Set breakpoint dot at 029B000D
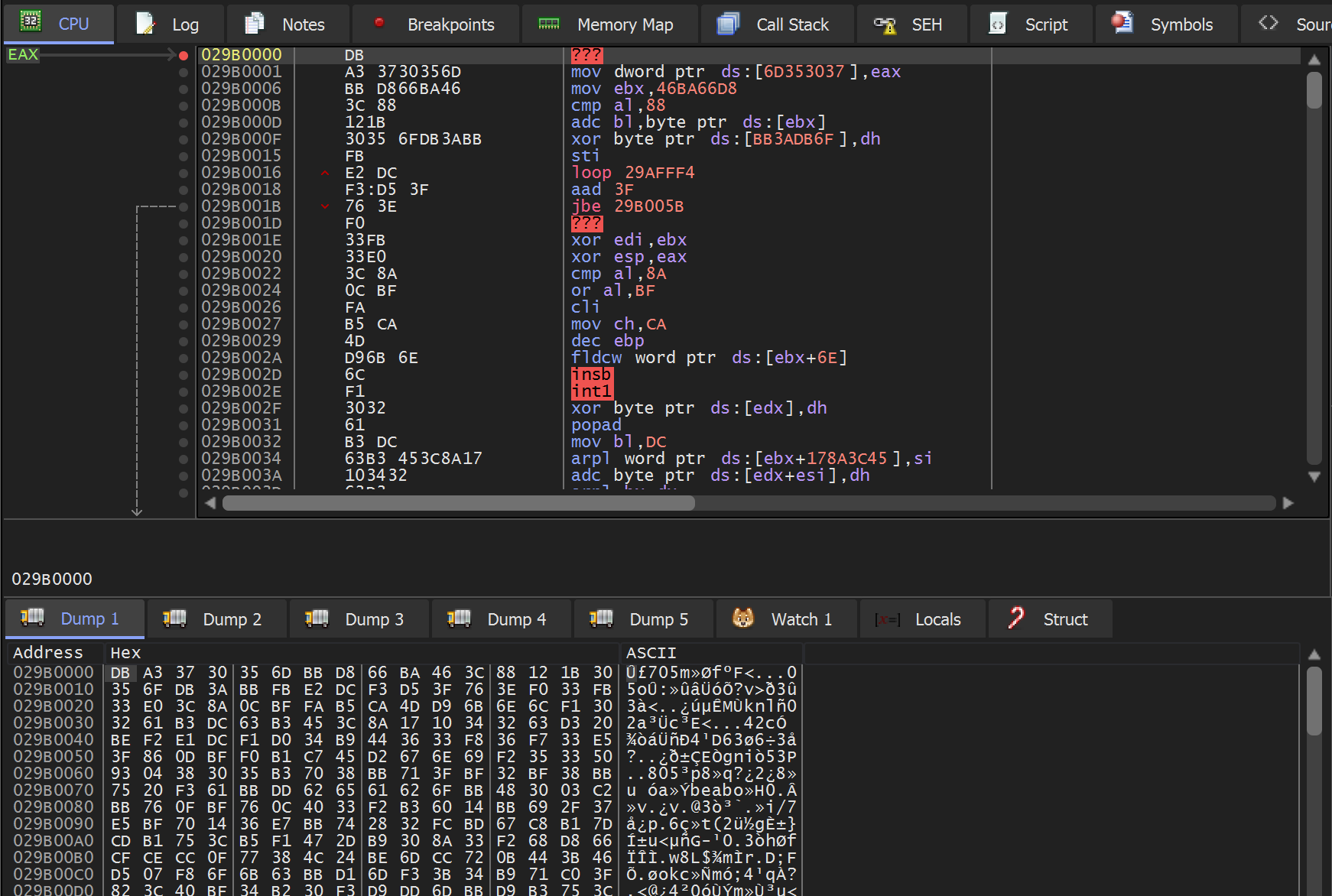 tap(184, 122)
